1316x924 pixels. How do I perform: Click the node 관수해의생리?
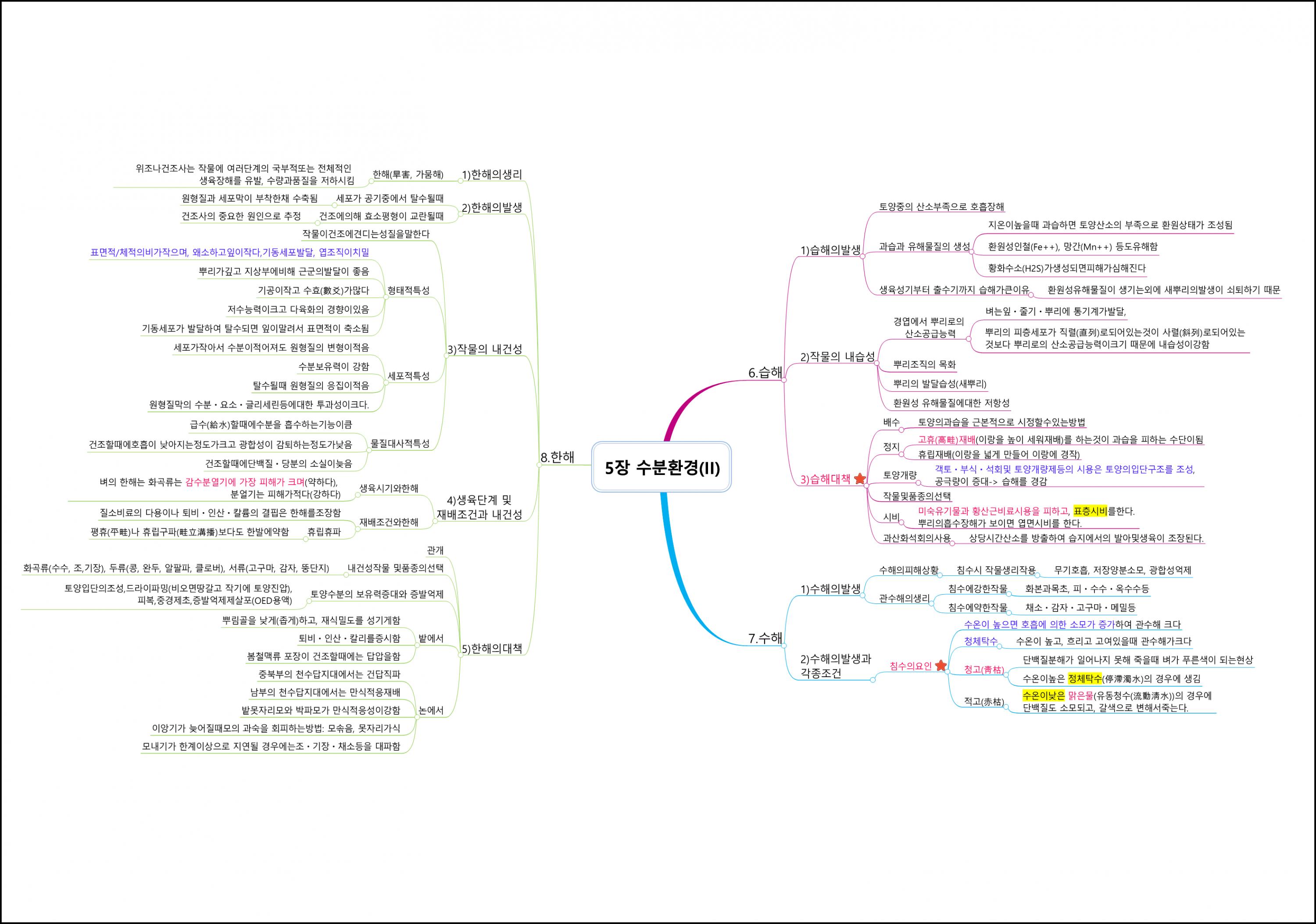[x=905, y=598]
